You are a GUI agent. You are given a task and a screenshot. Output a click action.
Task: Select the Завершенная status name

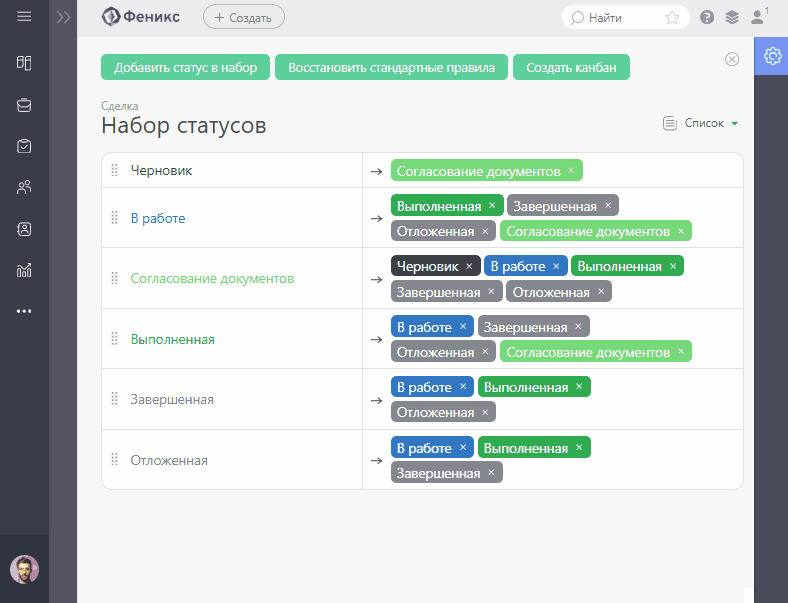click(x=172, y=399)
